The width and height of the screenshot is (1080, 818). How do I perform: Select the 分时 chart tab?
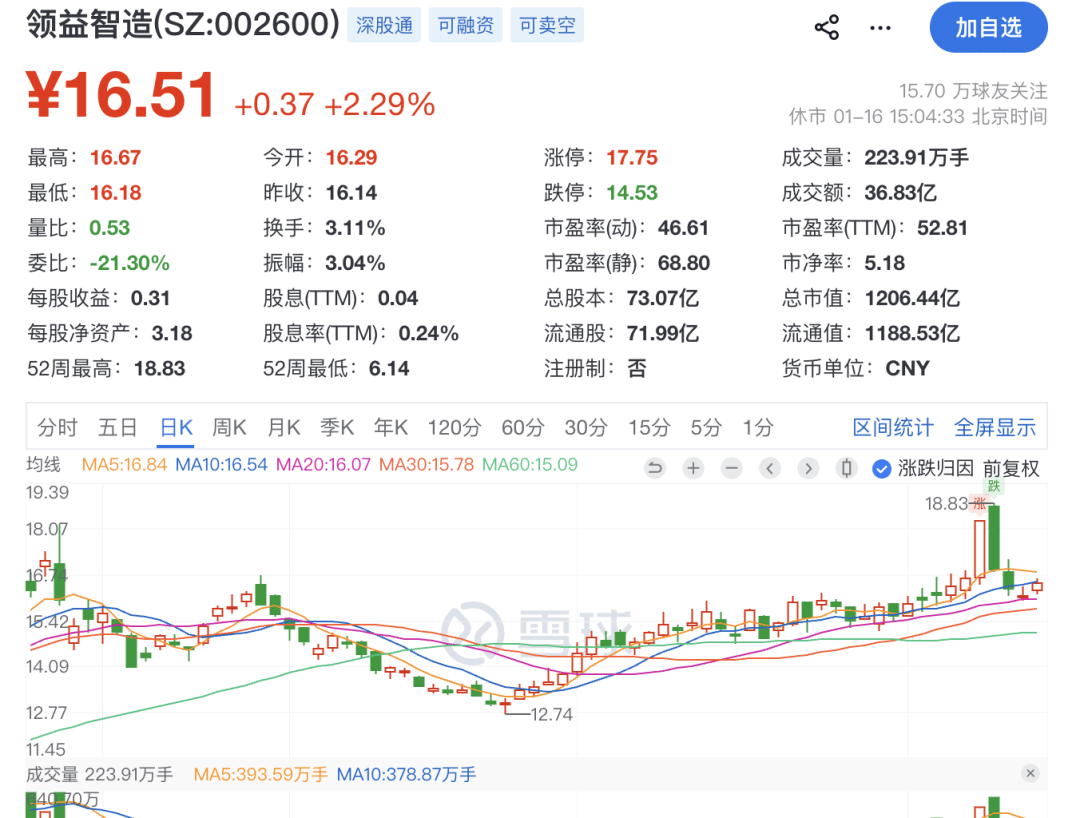click(57, 428)
